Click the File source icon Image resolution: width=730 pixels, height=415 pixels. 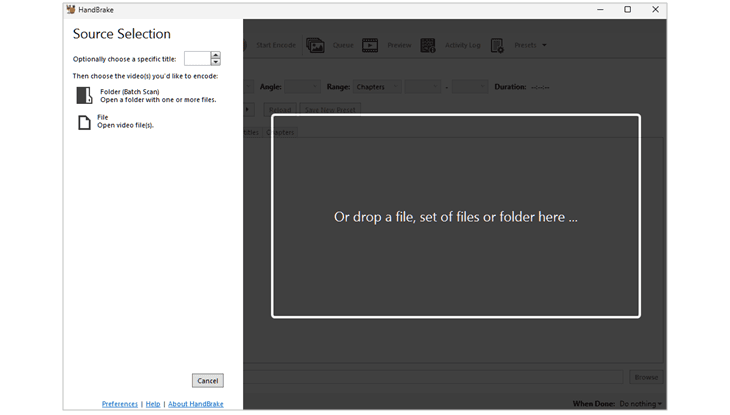[84, 122]
